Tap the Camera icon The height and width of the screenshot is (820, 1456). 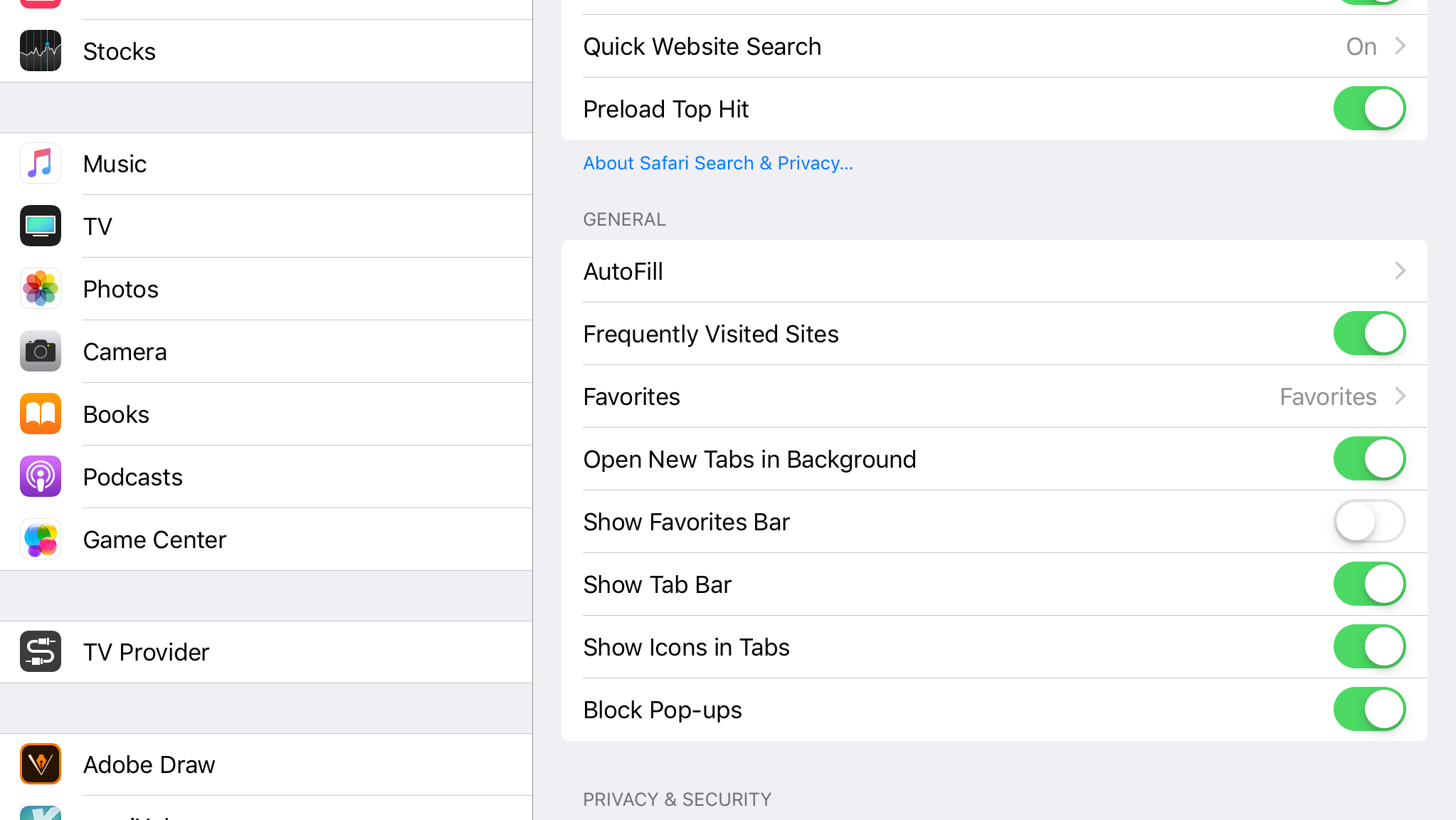coord(41,351)
